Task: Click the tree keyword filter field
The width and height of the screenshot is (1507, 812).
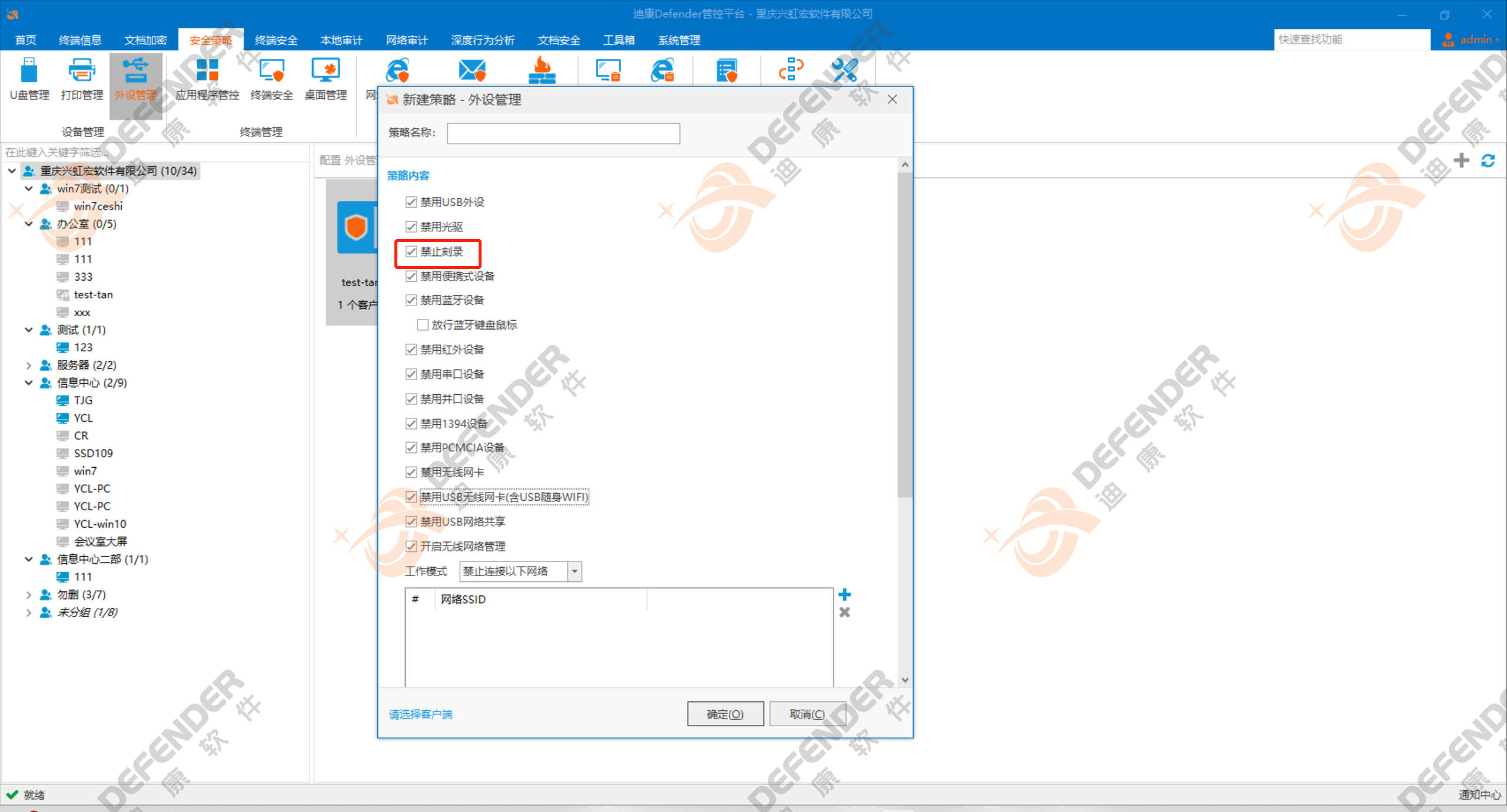Action: [x=154, y=152]
